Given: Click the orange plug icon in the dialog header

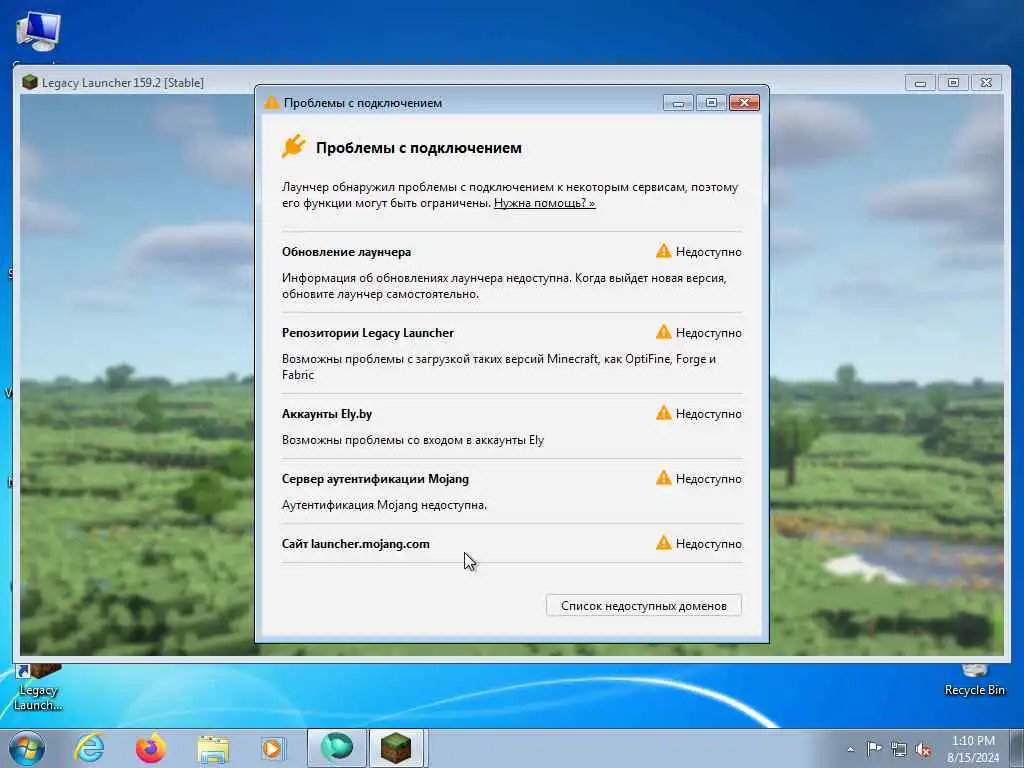Looking at the screenshot, I should (294, 146).
